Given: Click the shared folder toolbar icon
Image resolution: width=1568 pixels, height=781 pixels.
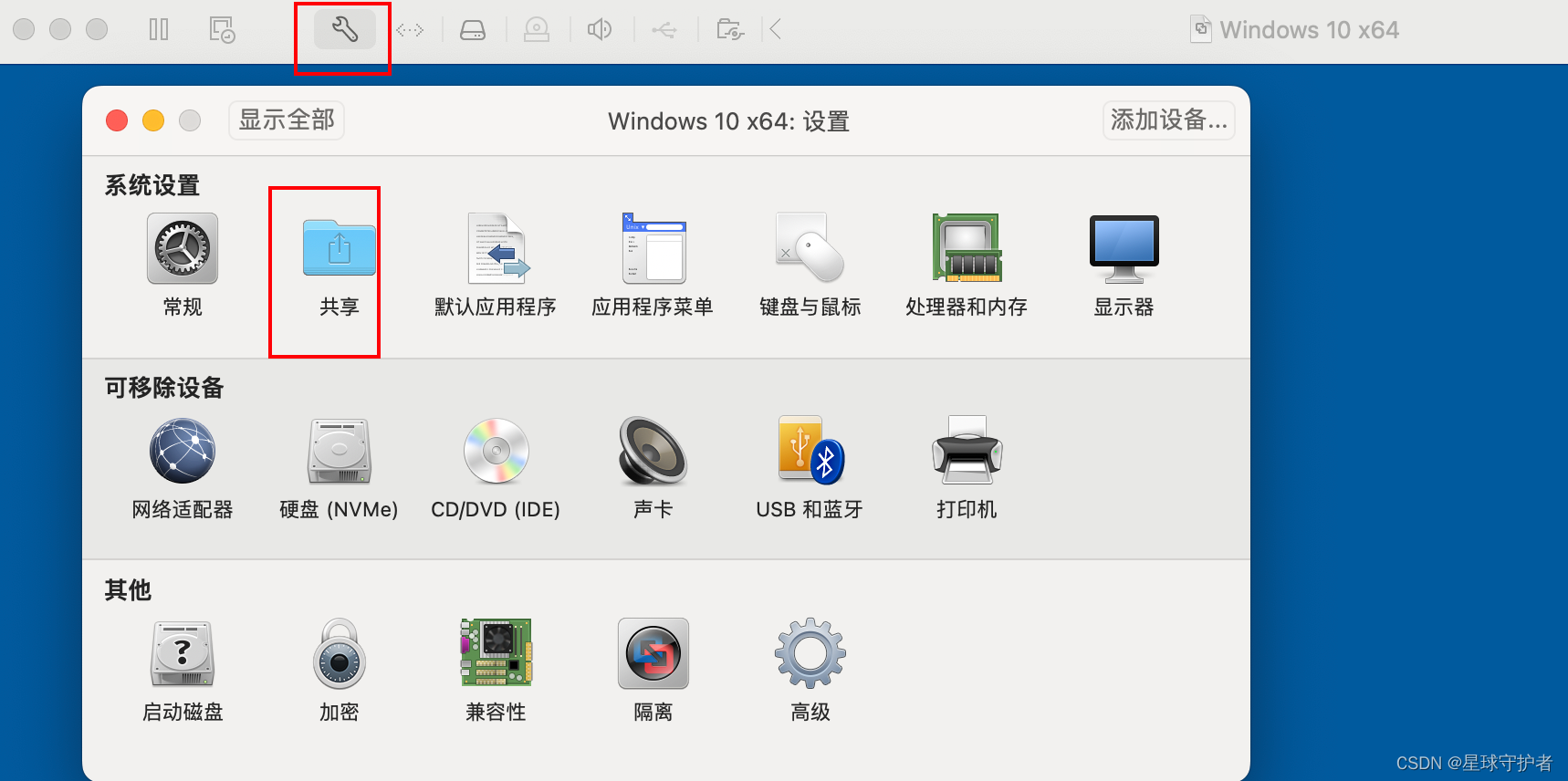Looking at the screenshot, I should pos(730,30).
